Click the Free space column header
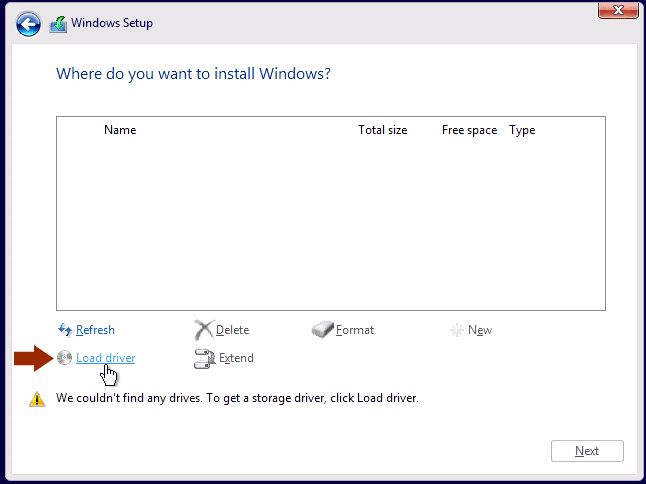Viewport: 646px width, 484px height. (x=469, y=130)
